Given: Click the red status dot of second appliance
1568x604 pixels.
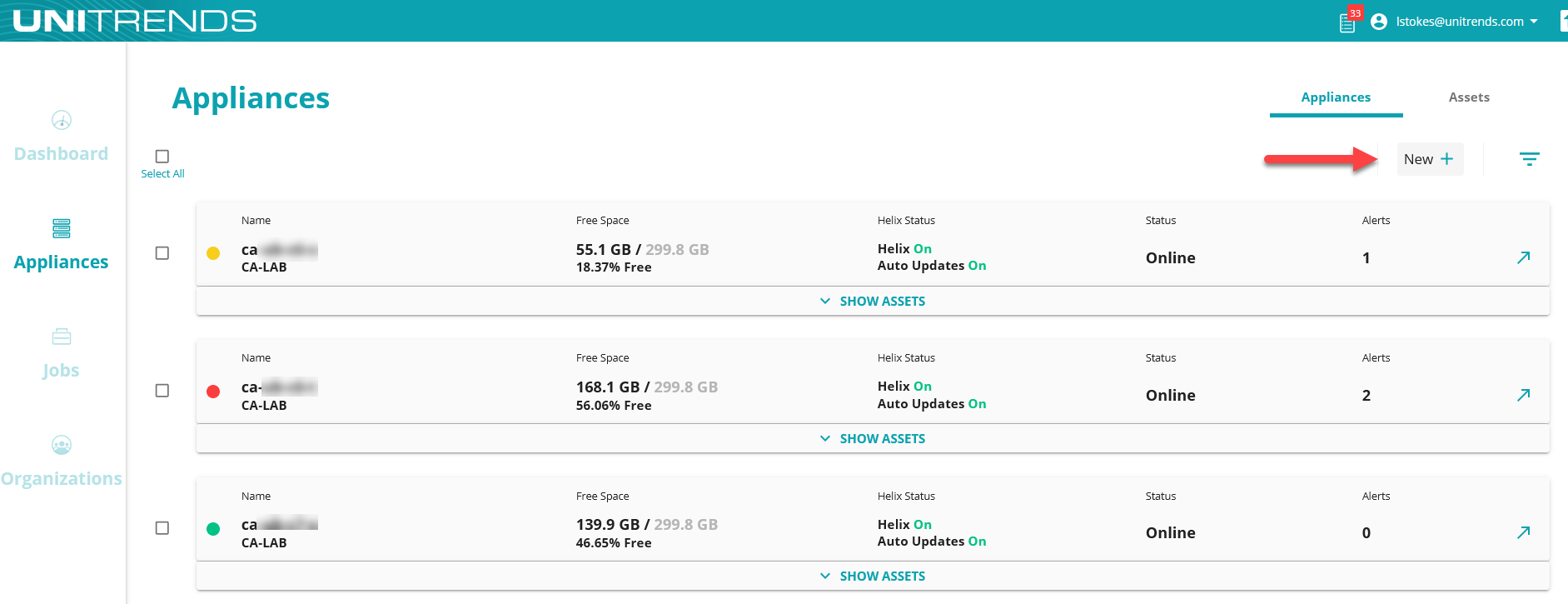Looking at the screenshot, I should click(213, 392).
